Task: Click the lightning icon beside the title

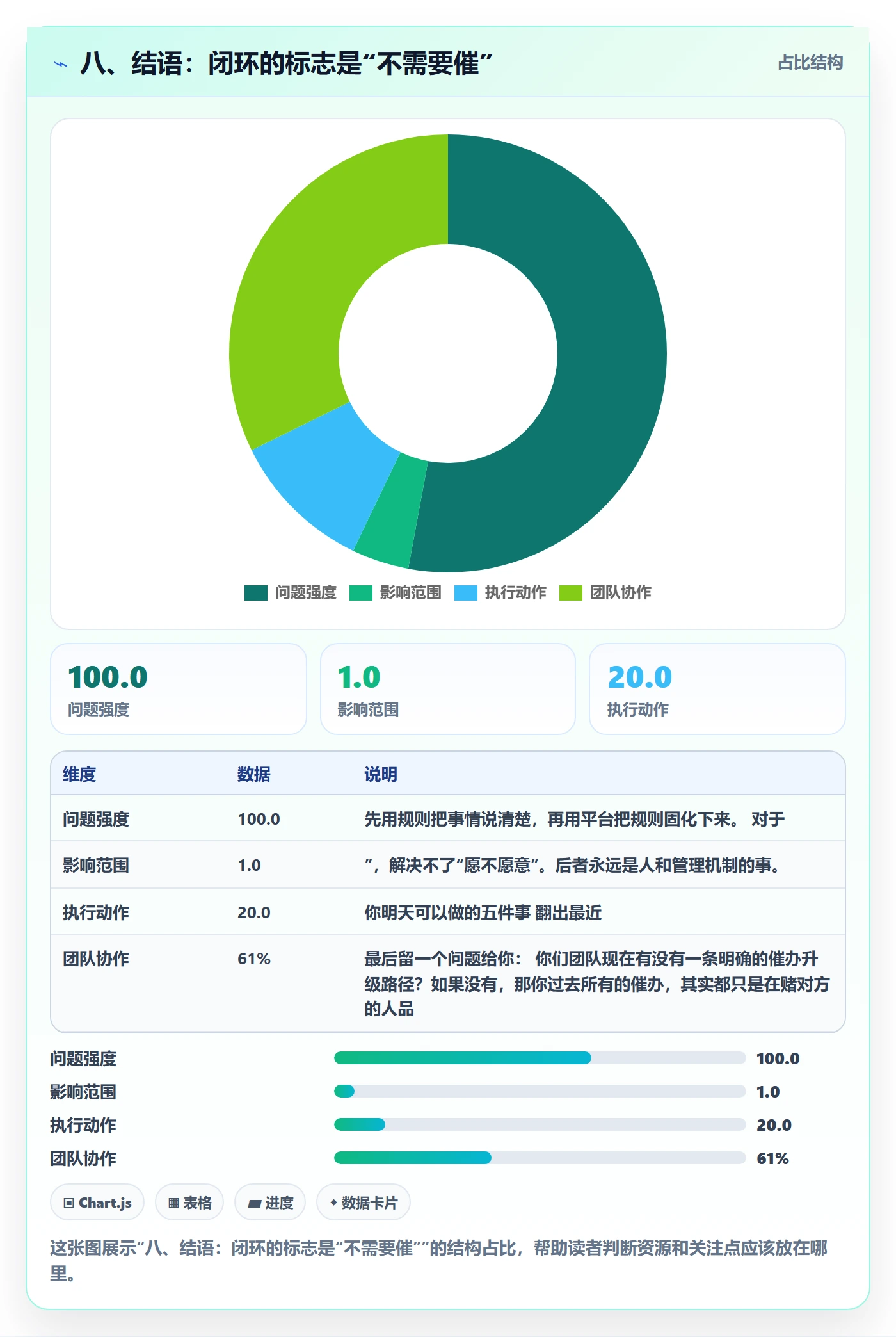Action: (61, 64)
